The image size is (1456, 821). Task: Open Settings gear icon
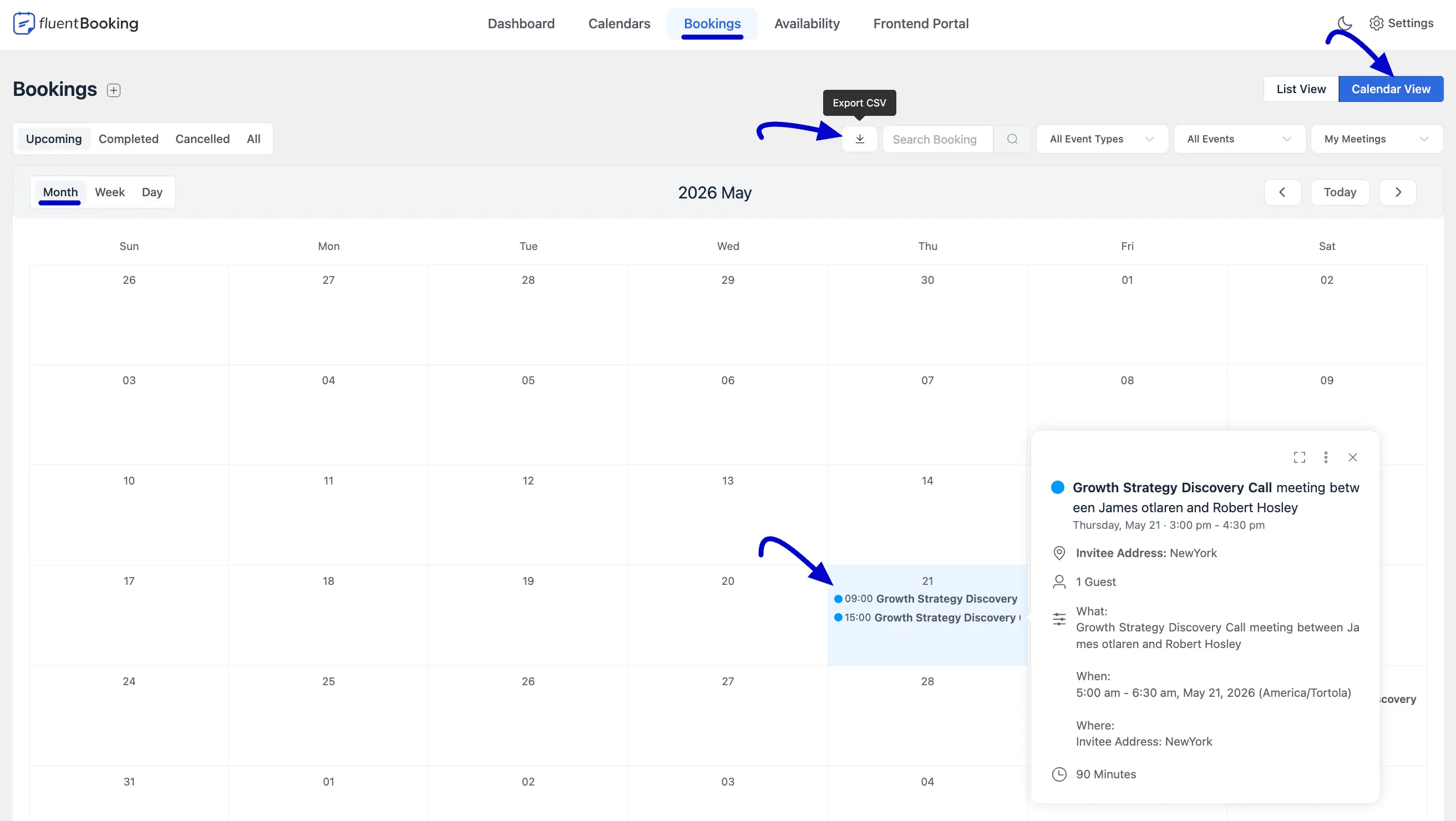point(1376,23)
